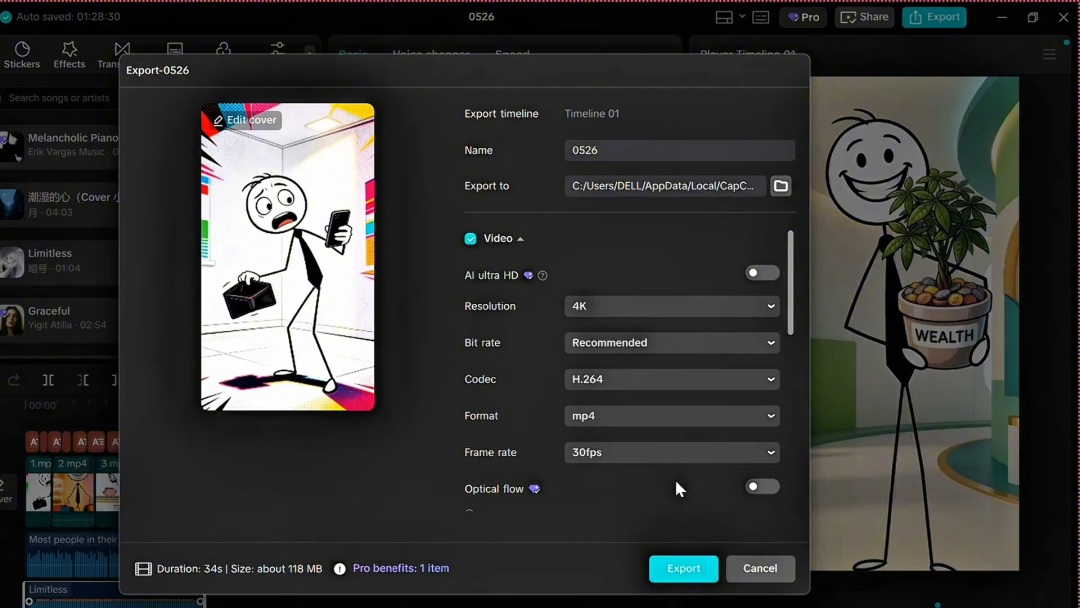Open the Format dropdown showing mp4
The width and height of the screenshot is (1080, 608).
672,416
